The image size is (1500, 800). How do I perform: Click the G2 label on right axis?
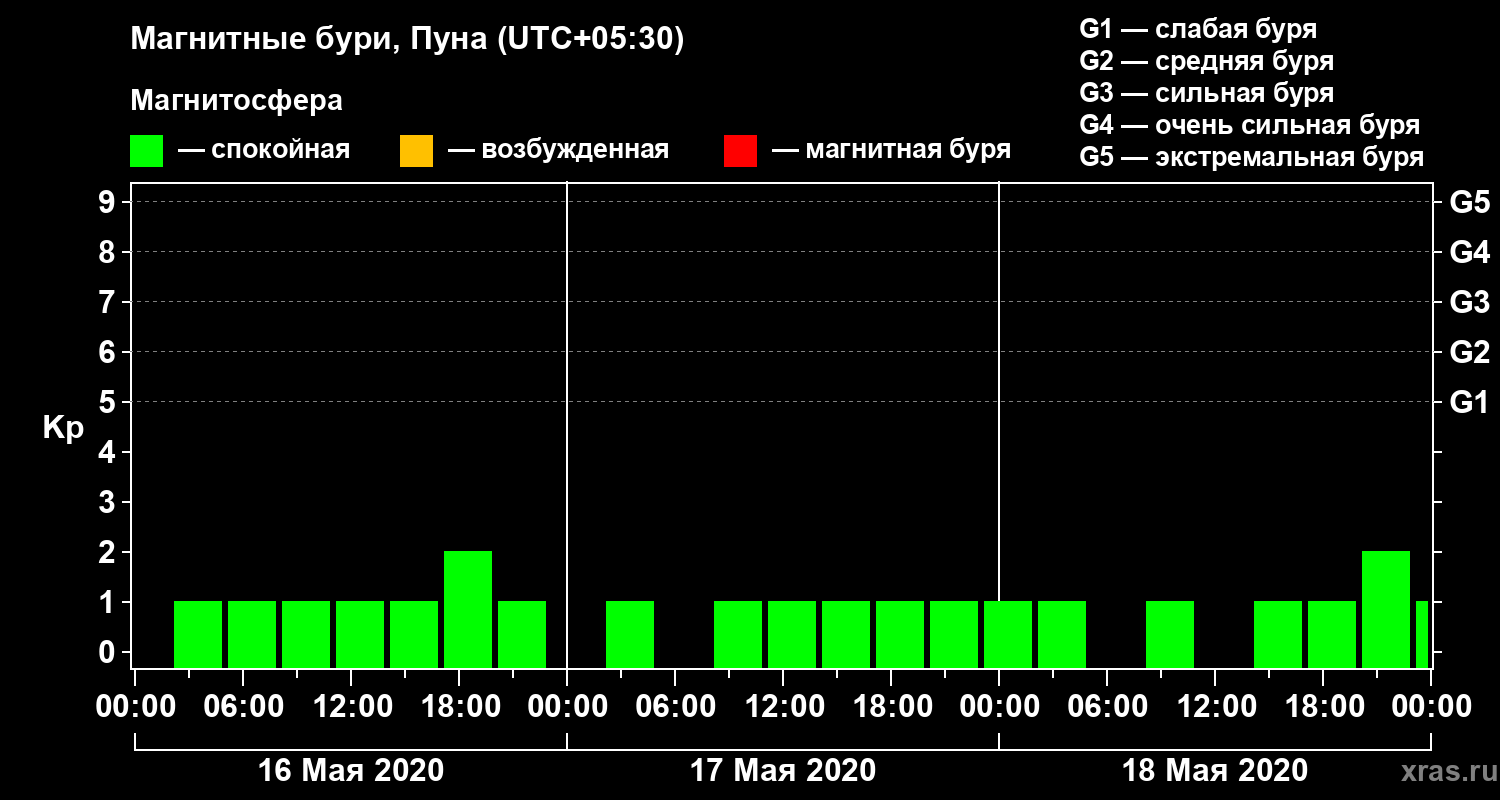click(1469, 352)
